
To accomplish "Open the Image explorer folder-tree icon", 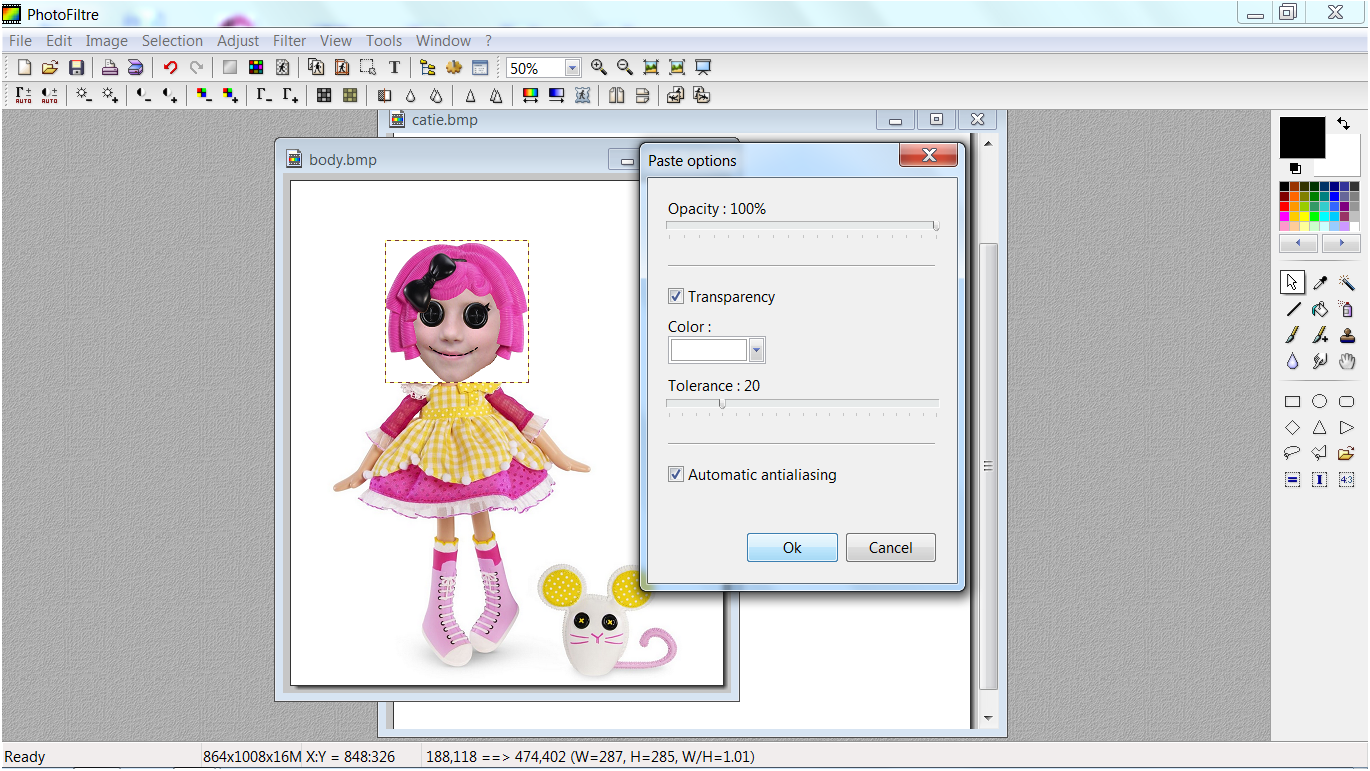I will tap(428, 67).
